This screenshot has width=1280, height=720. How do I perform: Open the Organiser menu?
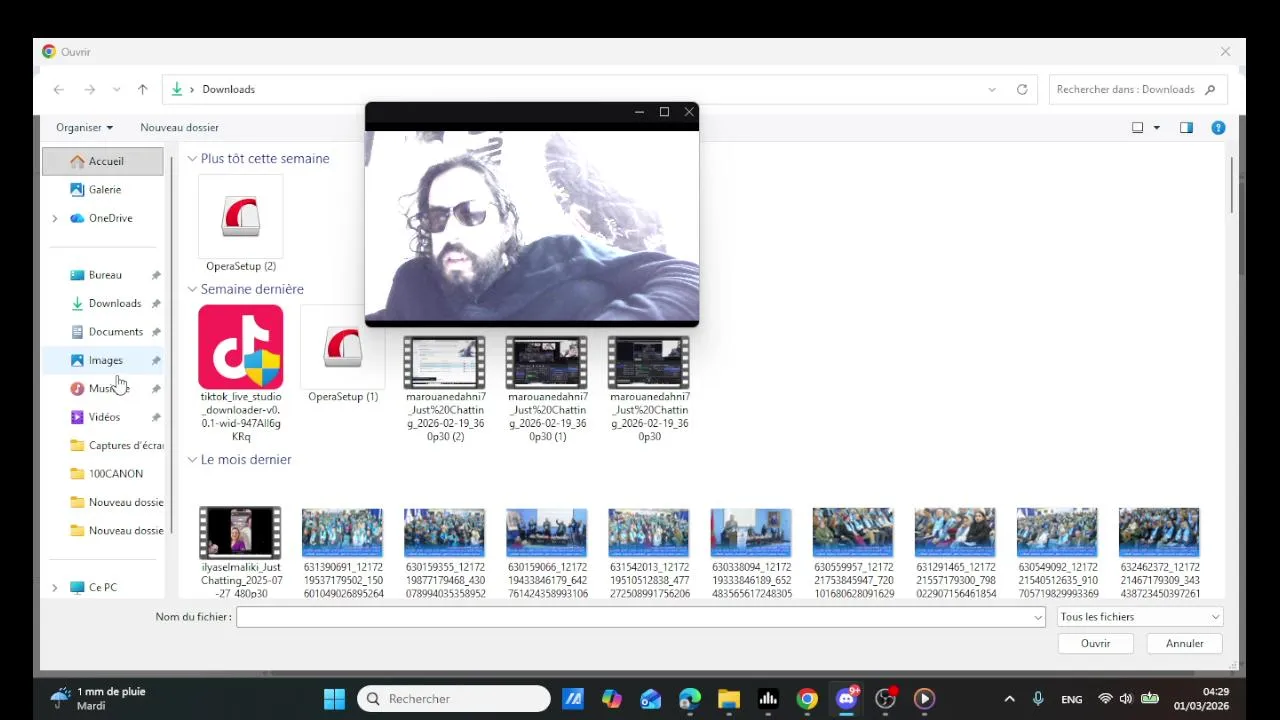[84, 127]
